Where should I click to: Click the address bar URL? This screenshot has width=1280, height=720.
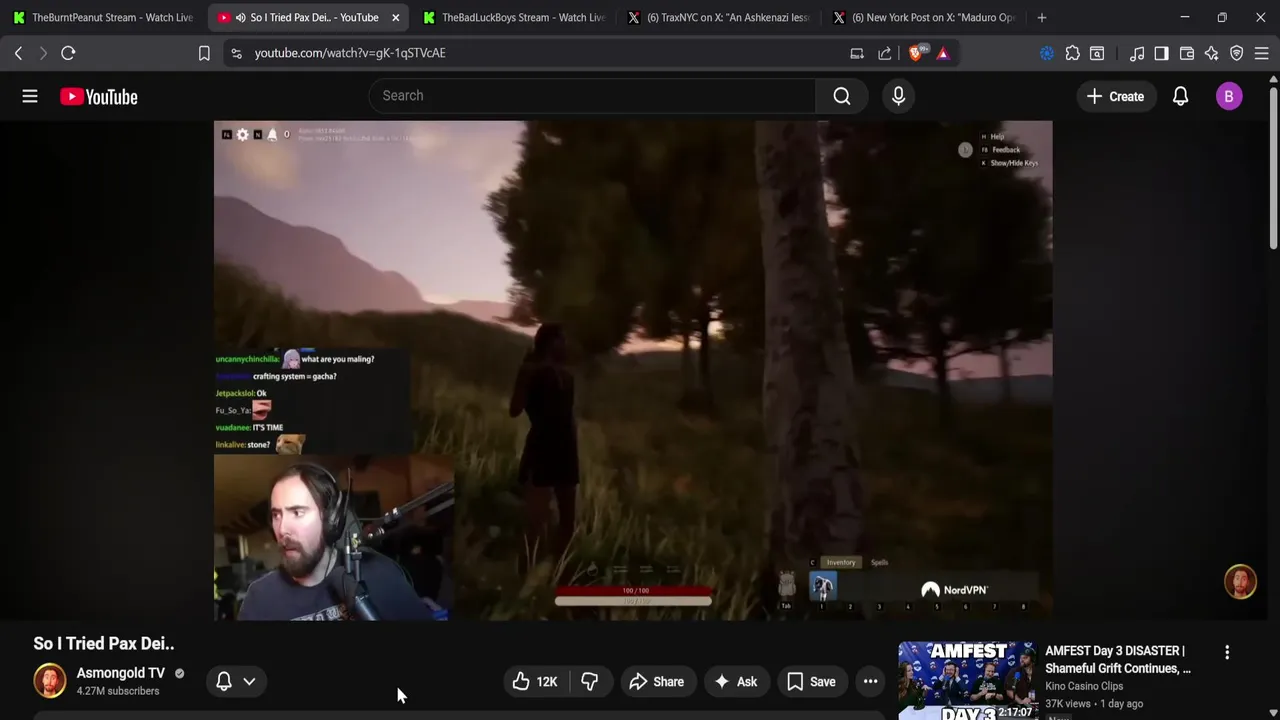[350, 53]
